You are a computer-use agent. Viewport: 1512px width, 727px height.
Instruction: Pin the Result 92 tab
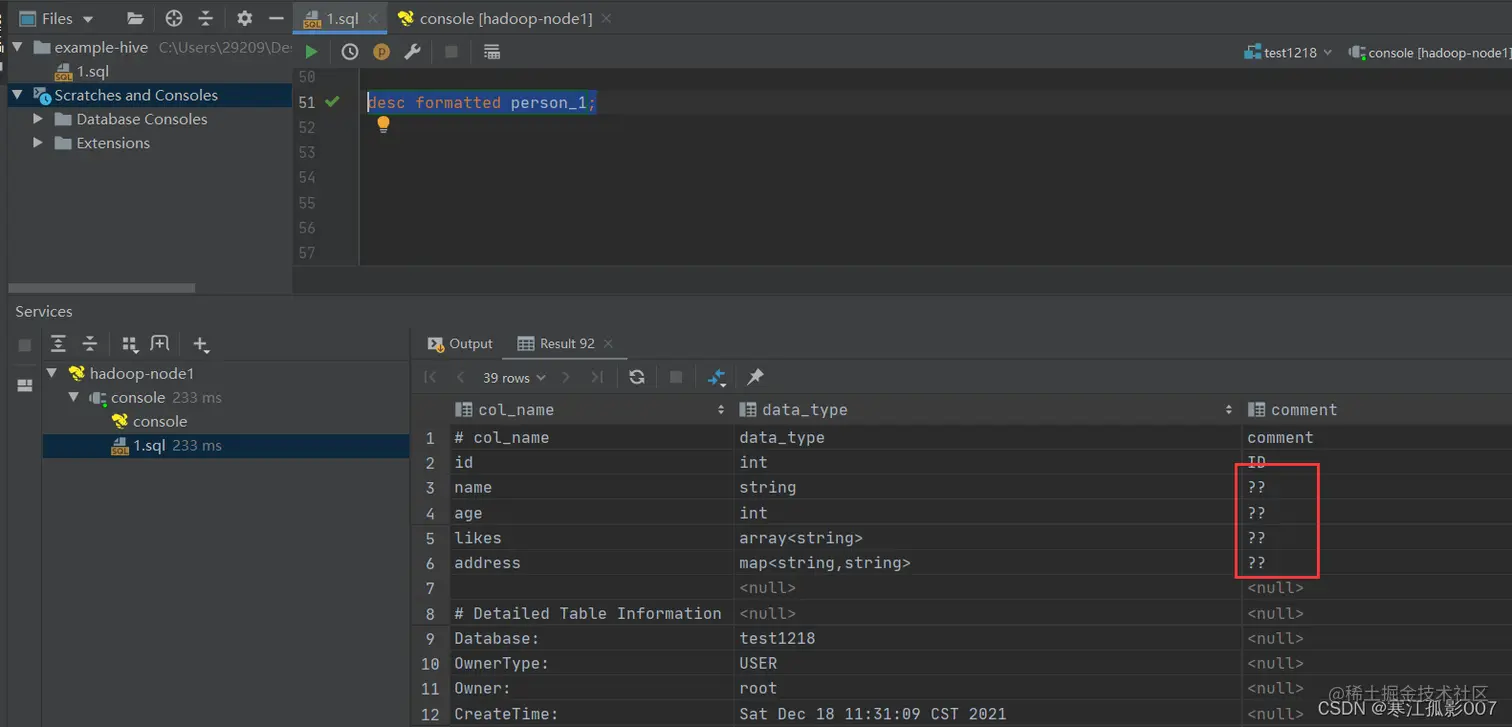pyautogui.click(x=755, y=377)
